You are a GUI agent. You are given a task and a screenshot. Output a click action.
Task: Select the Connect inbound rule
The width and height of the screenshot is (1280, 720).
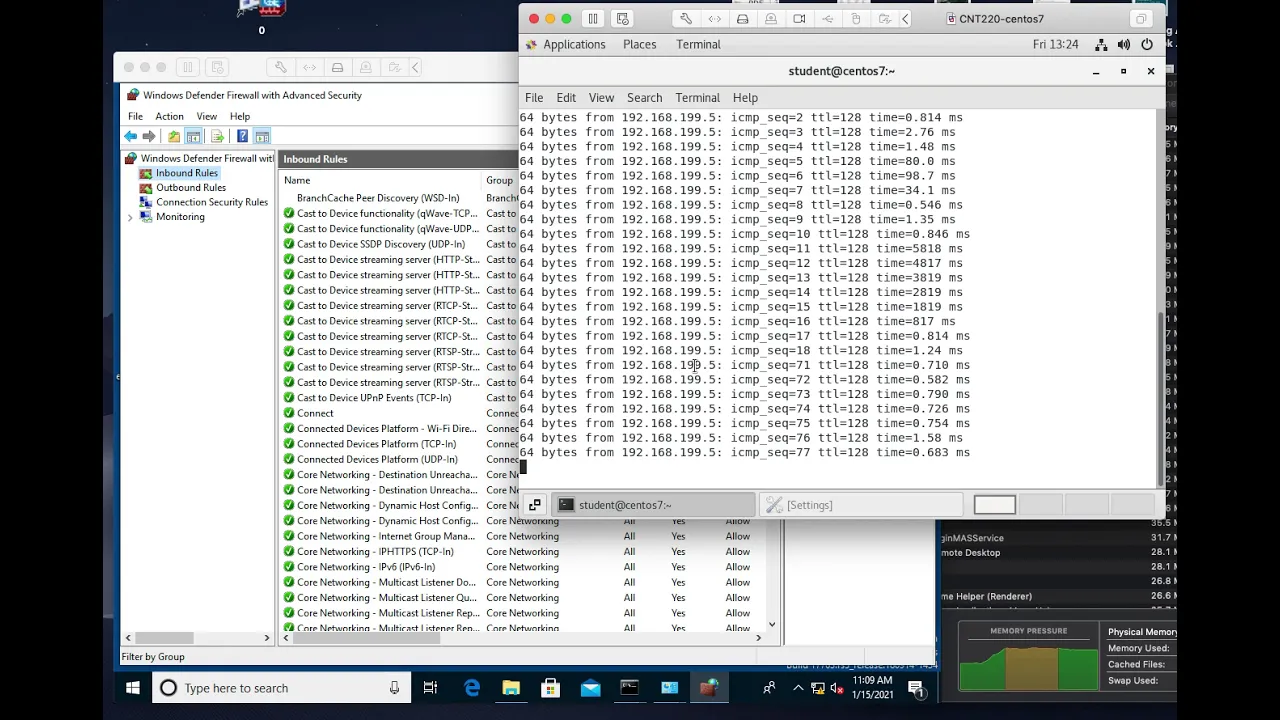coord(315,413)
